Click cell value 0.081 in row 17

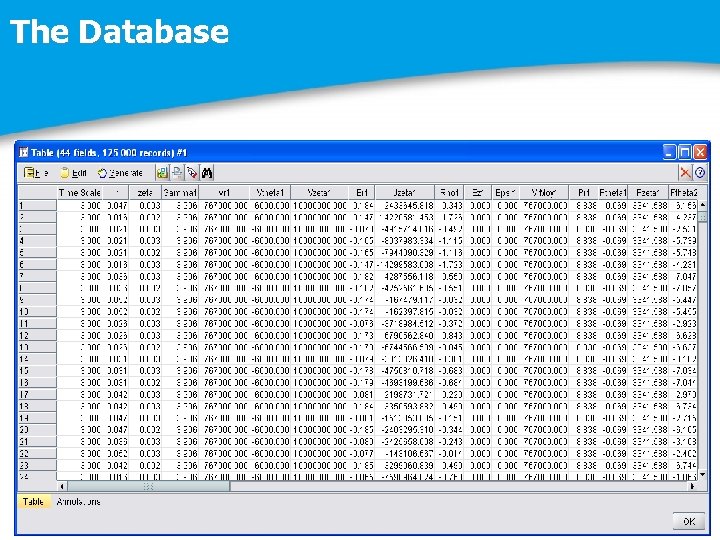[364, 394]
